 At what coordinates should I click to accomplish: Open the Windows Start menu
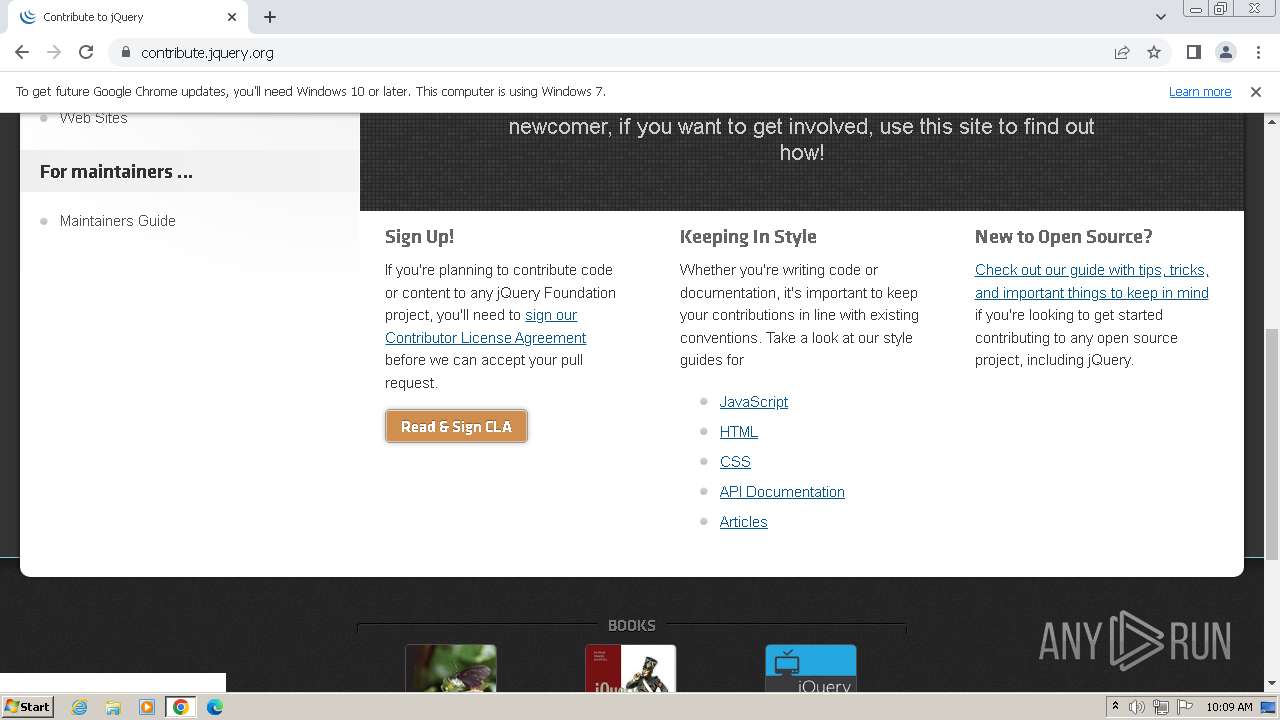tap(27, 707)
